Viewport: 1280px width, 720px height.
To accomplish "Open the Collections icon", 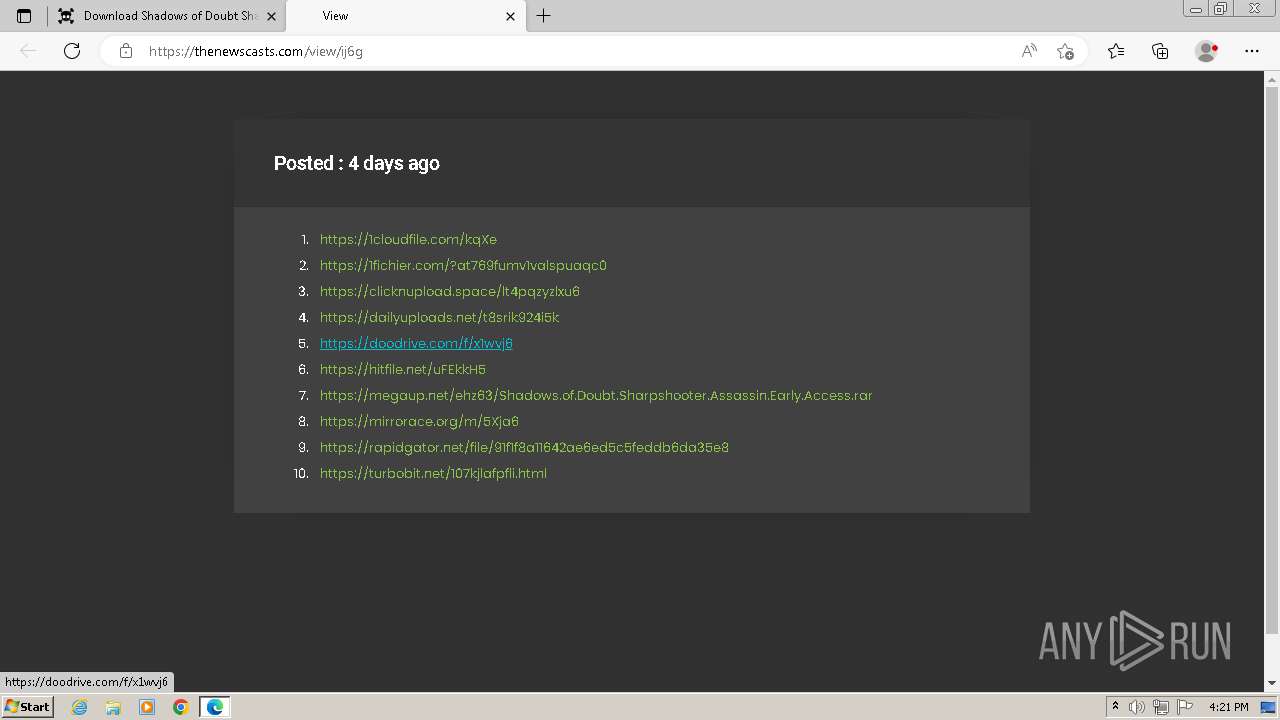I will click(1160, 51).
